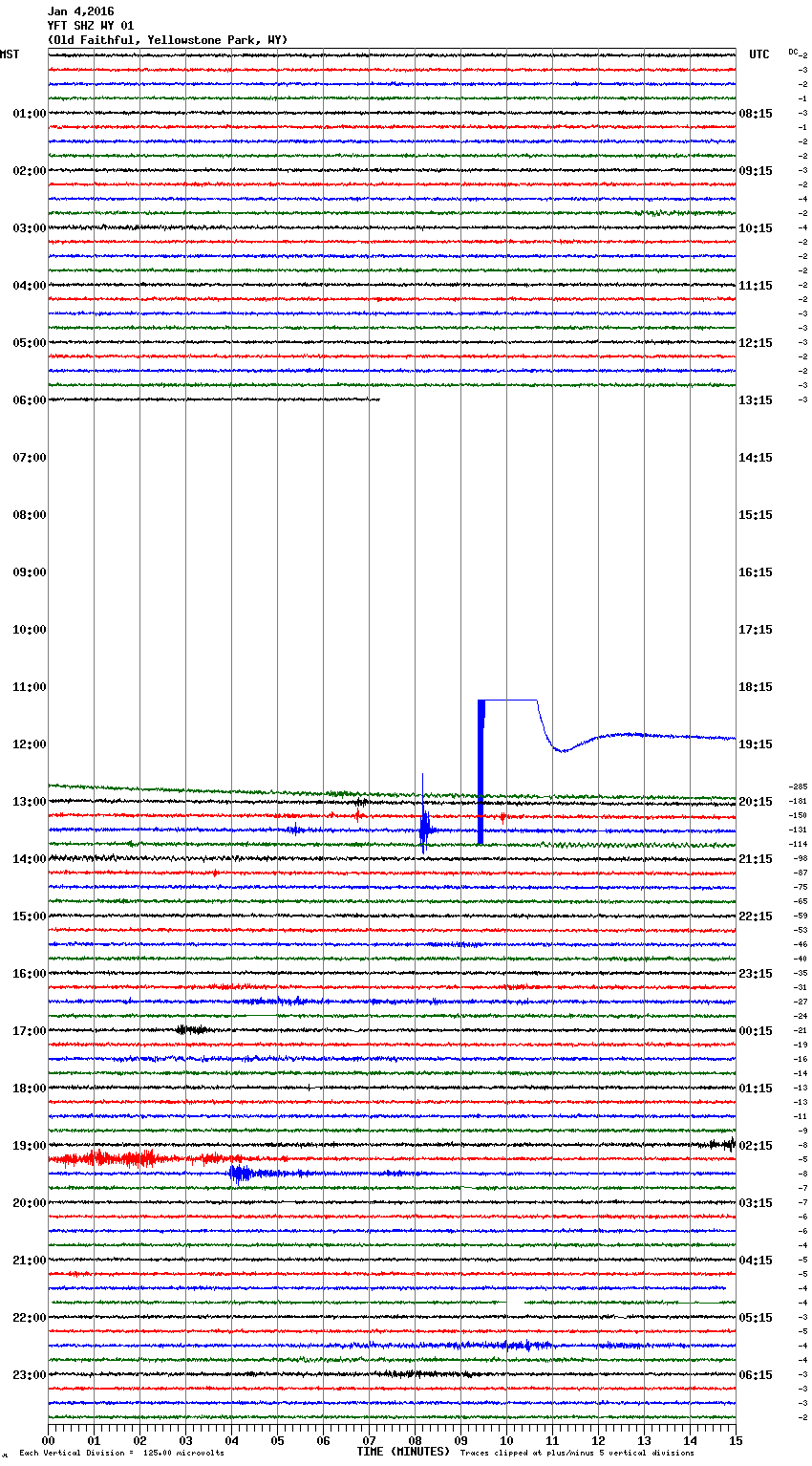This screenshot has height=1466, width=812.
Task: Click minute axis tick label '10'
Action: pos(506,1440)
